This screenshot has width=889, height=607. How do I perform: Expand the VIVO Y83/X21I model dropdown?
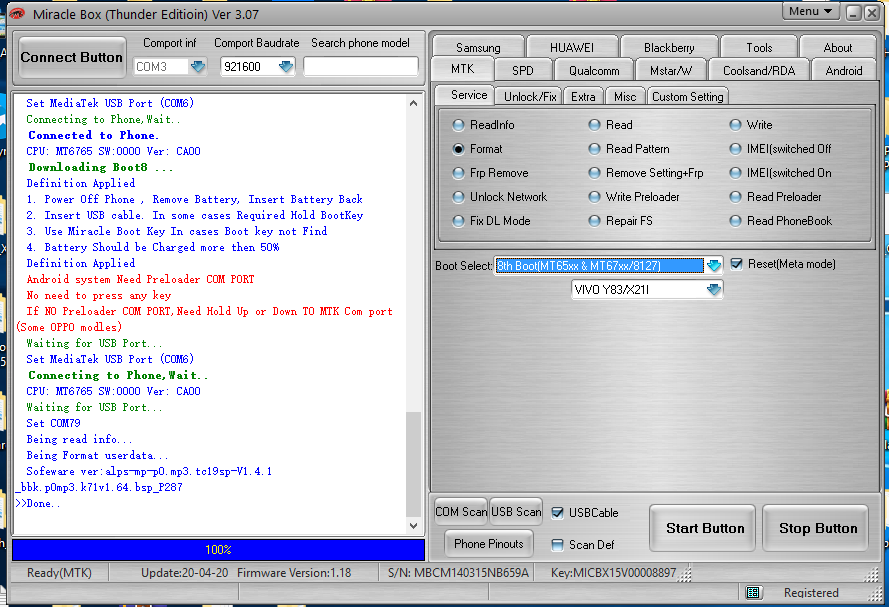714,290
